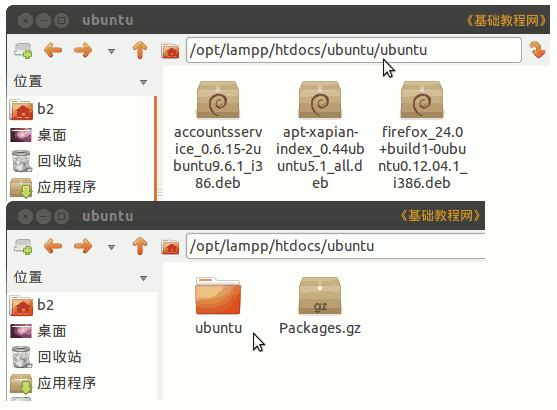Click the /opt/lampp/htdocs/ubuntu path field
This screenshot has height=410, width=557.
pyautogui.click(x=336, y=246)
